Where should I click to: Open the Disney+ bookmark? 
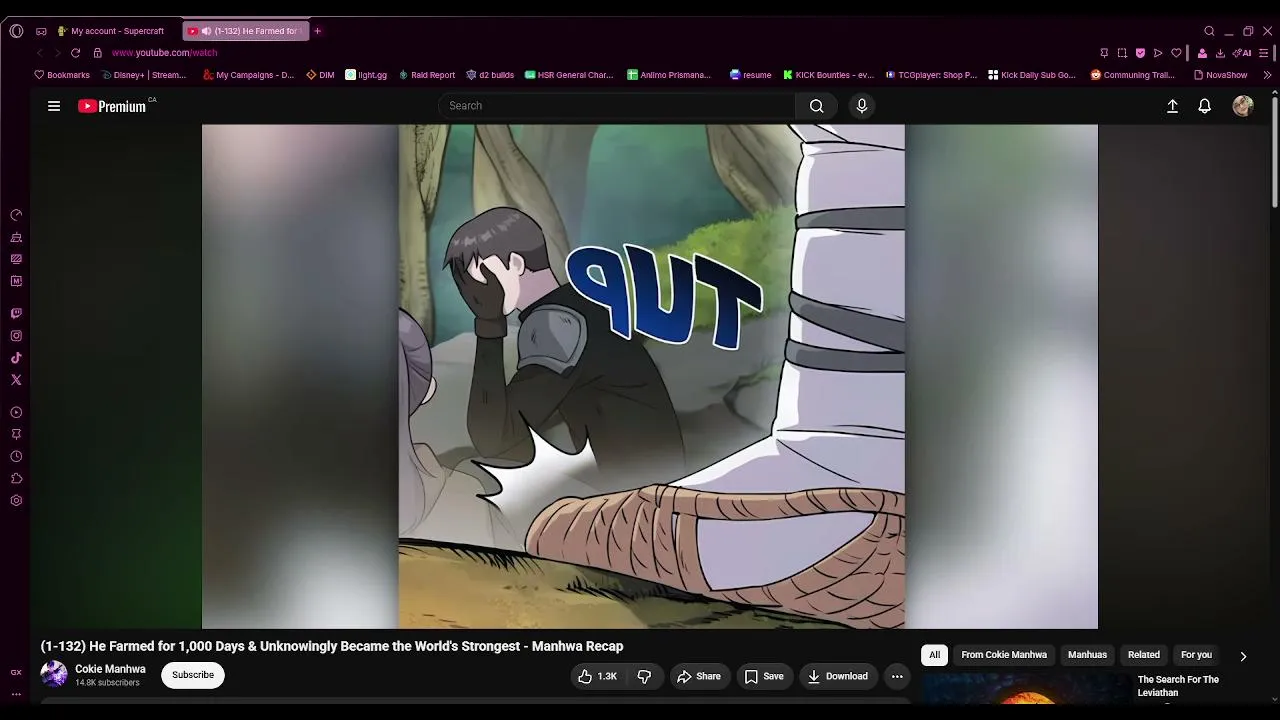144,75
